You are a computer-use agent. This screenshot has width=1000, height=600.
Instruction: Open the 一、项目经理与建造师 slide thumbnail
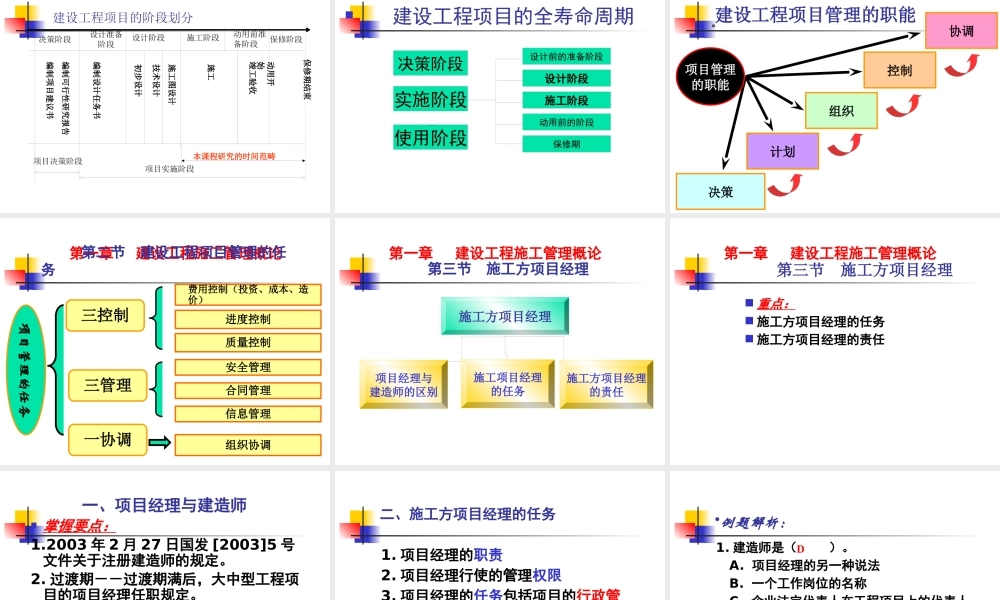165,536
